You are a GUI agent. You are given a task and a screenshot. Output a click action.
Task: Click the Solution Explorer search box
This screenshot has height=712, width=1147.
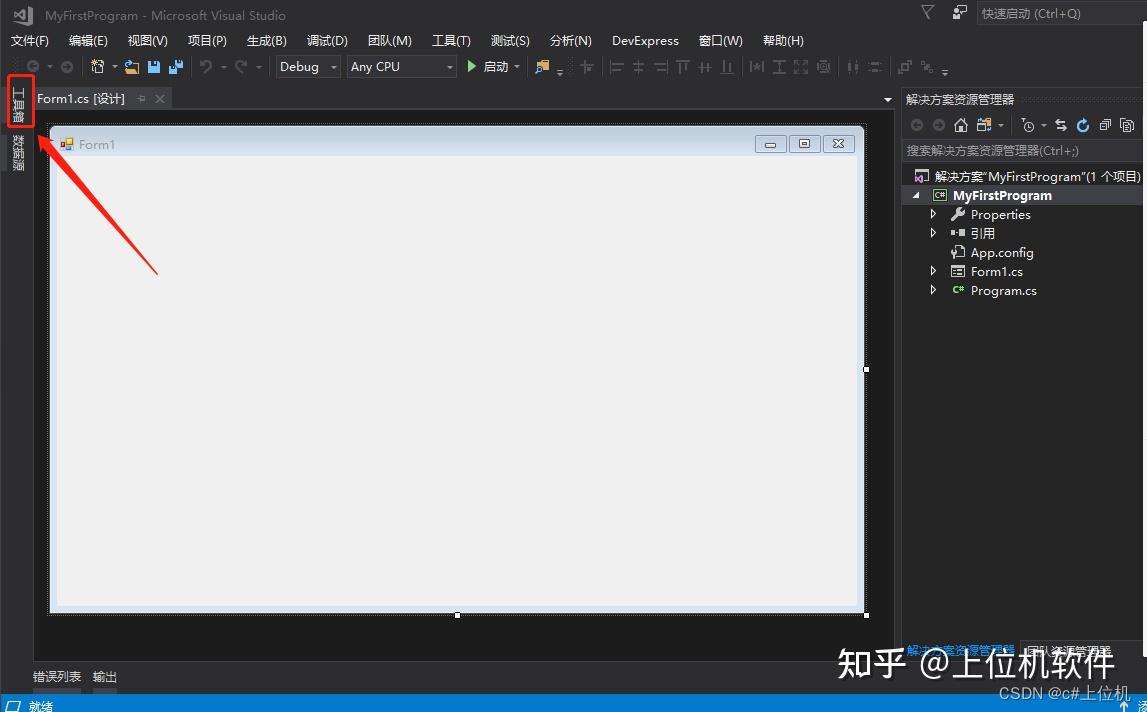1020,150
